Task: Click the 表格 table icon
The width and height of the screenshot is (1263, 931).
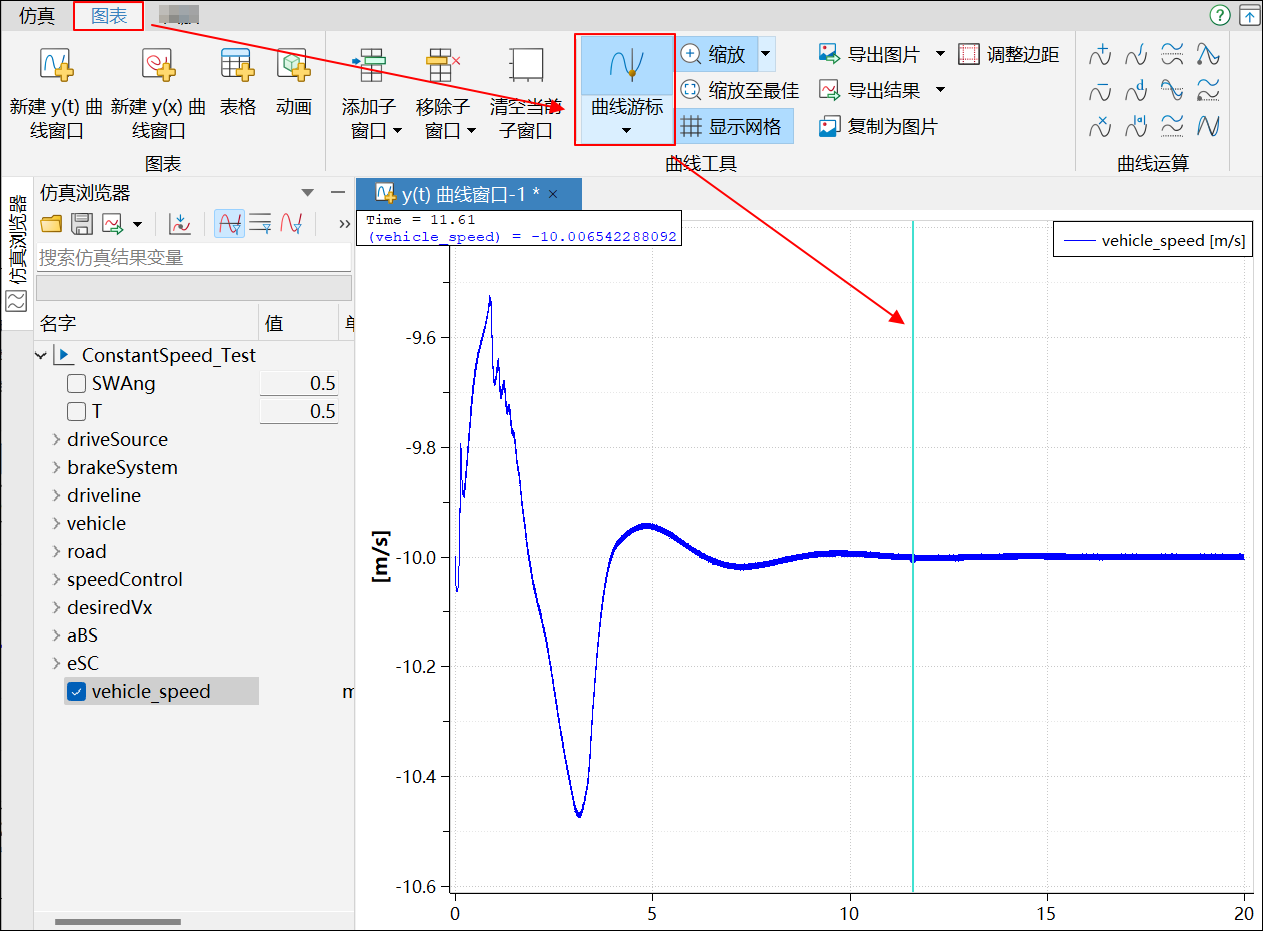Action: [237, 80]
